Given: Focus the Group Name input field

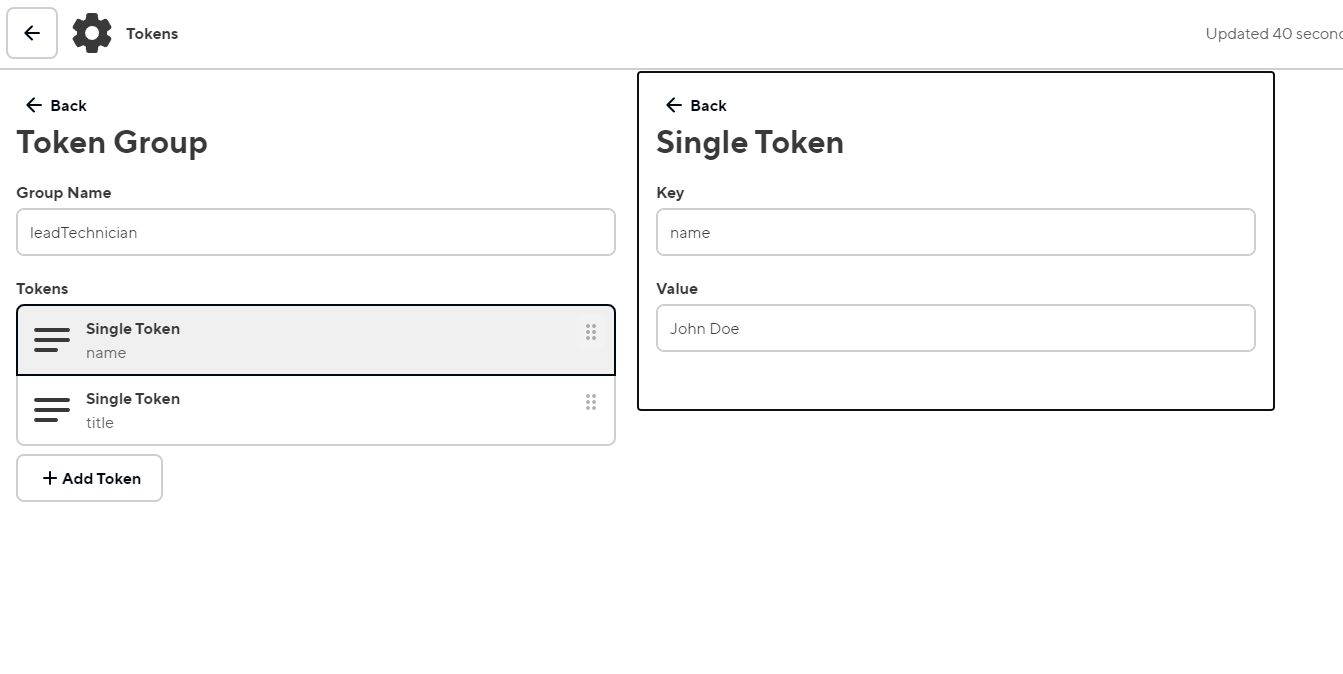Looking at the screenshot, I should tap(315, 232).
